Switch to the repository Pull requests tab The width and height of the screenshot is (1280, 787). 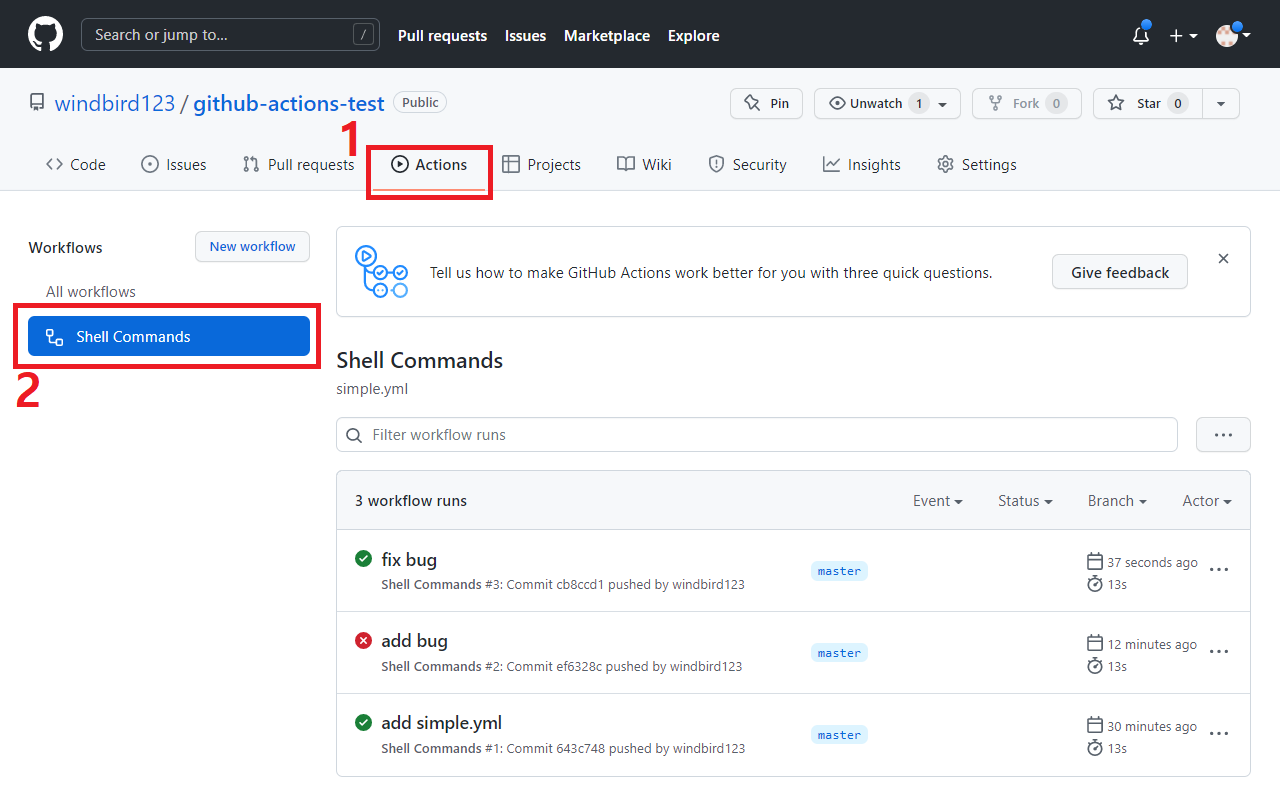coord(298,164)
